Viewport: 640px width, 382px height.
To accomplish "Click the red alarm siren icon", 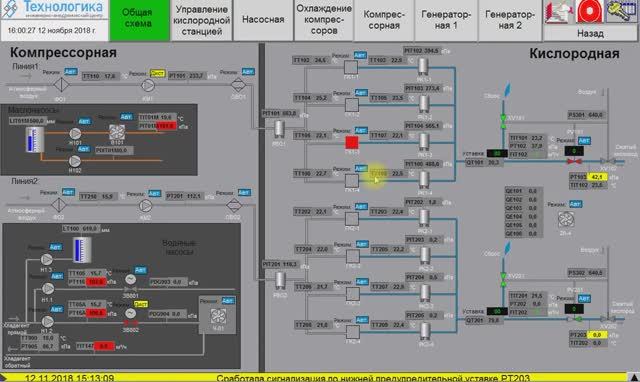I will pyautogui.click(x=589, y=12).
